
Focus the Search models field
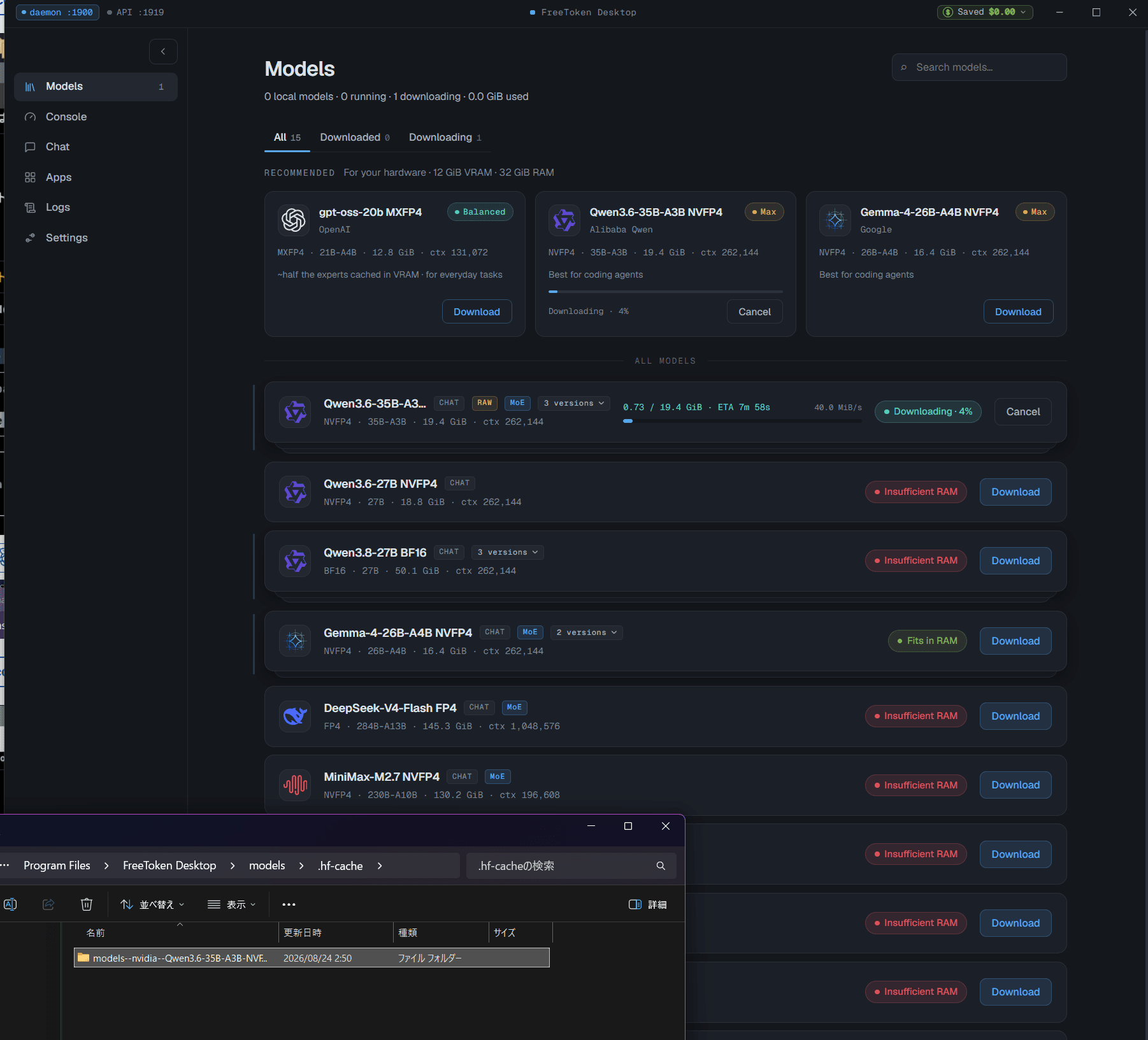point(979,68)
